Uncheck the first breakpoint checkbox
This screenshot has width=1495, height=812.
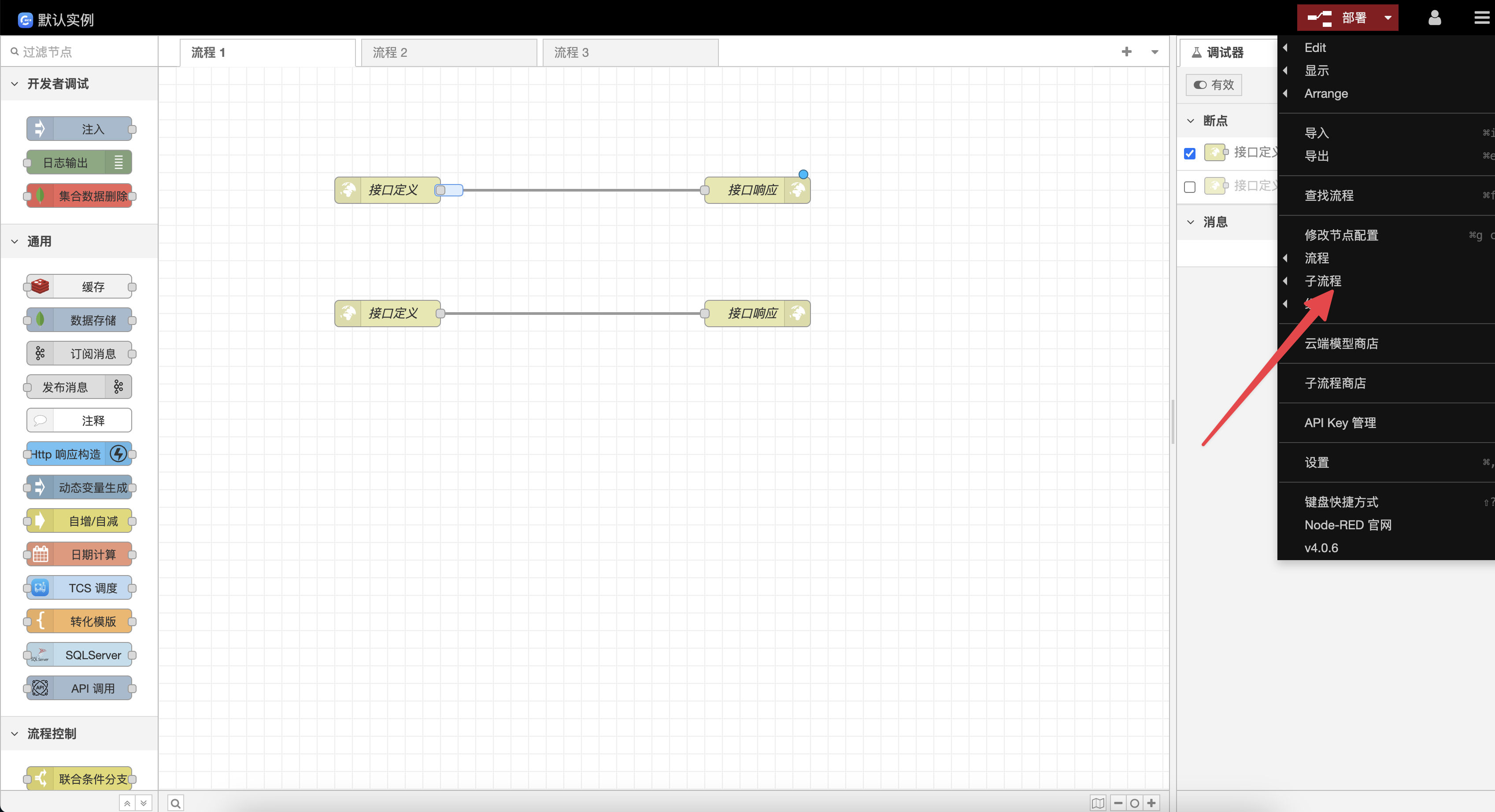pos(1190,153)
